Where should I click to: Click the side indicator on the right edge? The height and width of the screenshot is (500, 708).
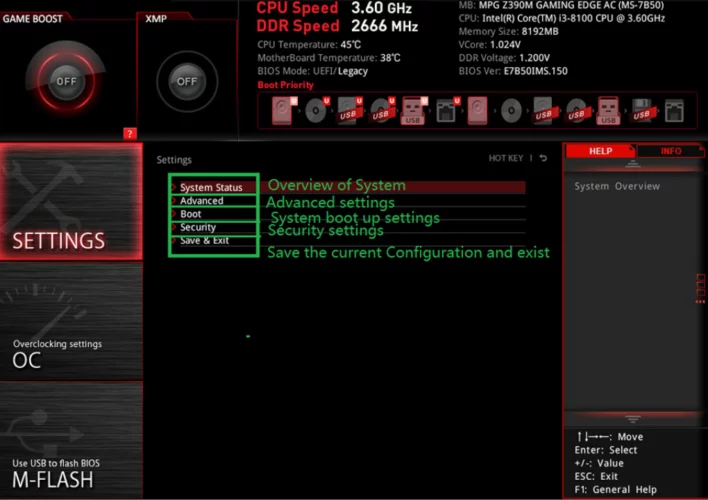(700, 288)
